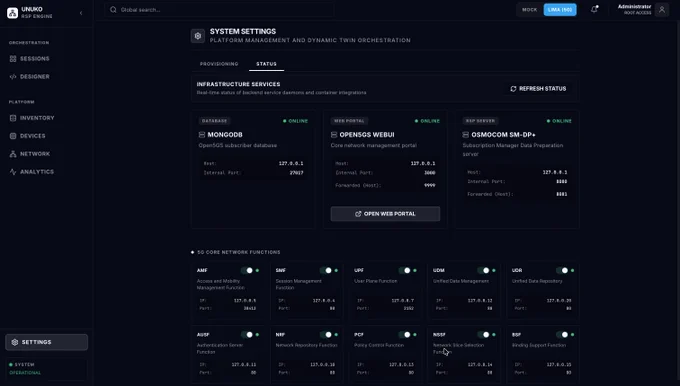Click the NRF card title
680x386 pixels.
(280, 334)
